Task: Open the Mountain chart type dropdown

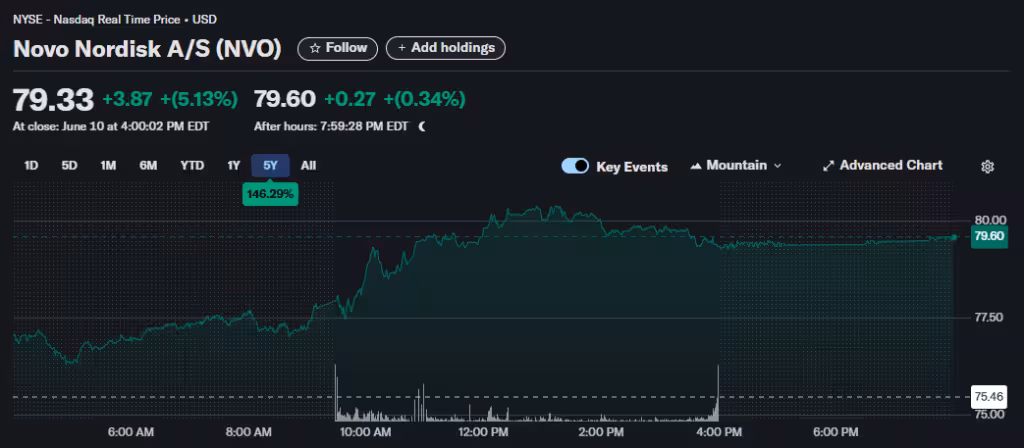Action: pyautogui.click(x=735, y=166)
